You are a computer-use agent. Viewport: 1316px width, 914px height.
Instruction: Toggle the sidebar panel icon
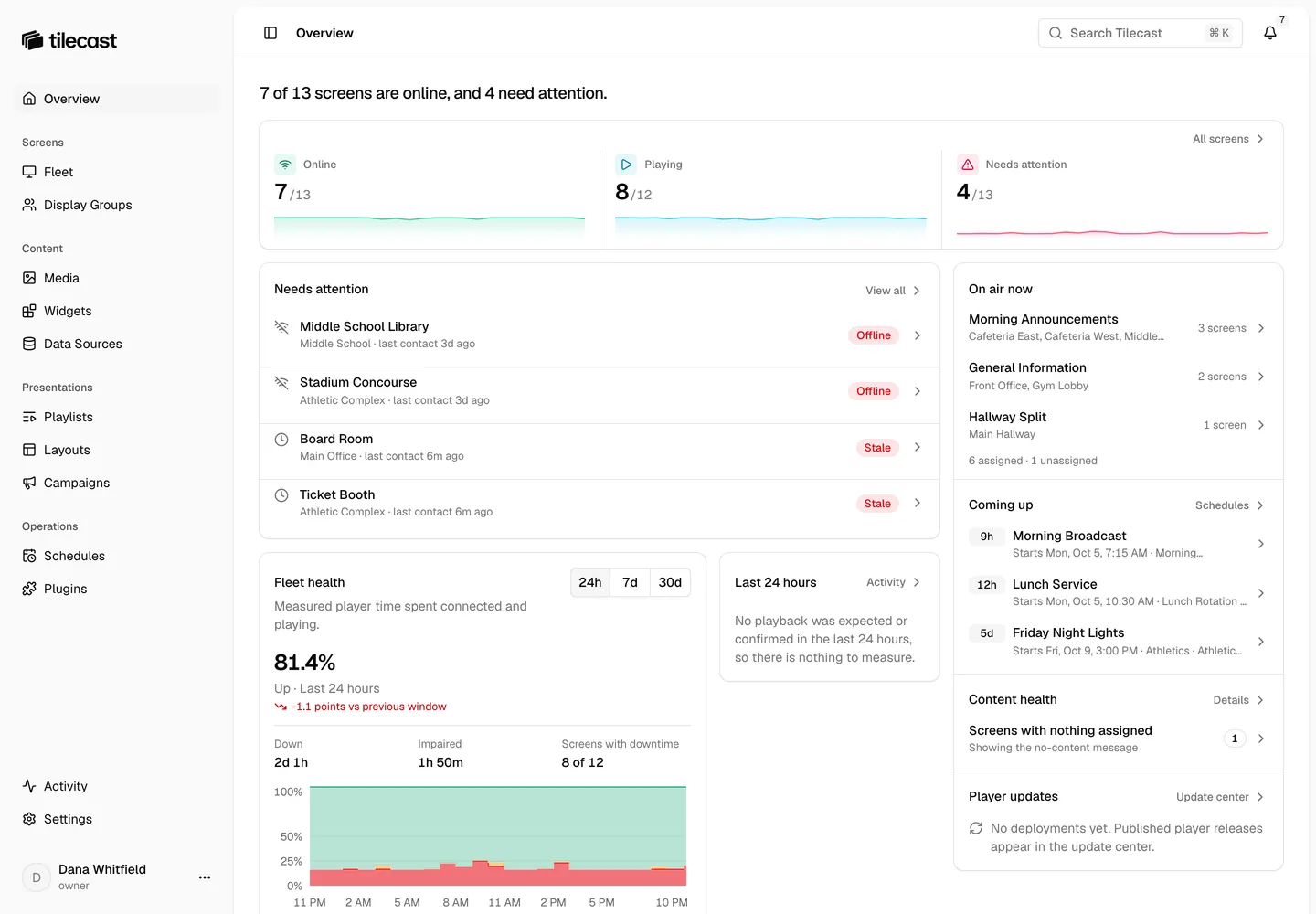[x=271, y=33]
